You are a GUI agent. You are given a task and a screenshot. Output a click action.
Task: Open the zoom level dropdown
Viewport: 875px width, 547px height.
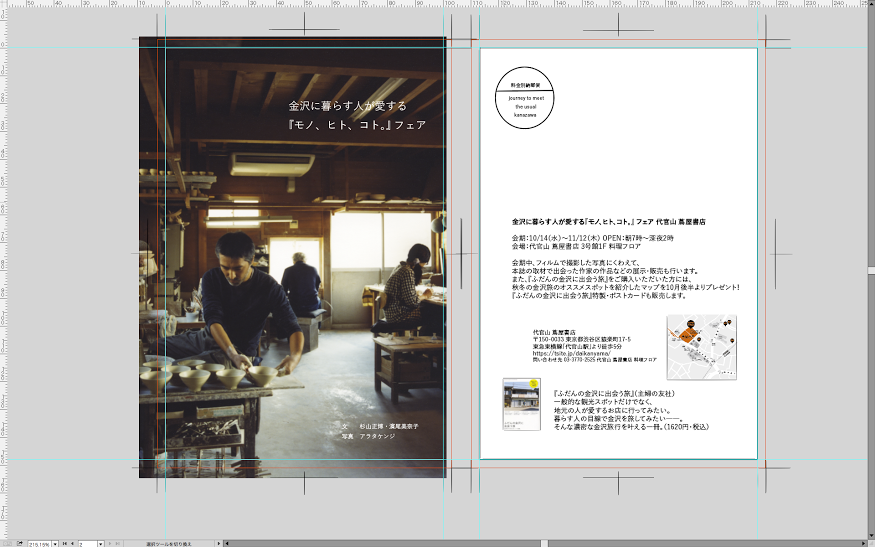pos(55,544)
